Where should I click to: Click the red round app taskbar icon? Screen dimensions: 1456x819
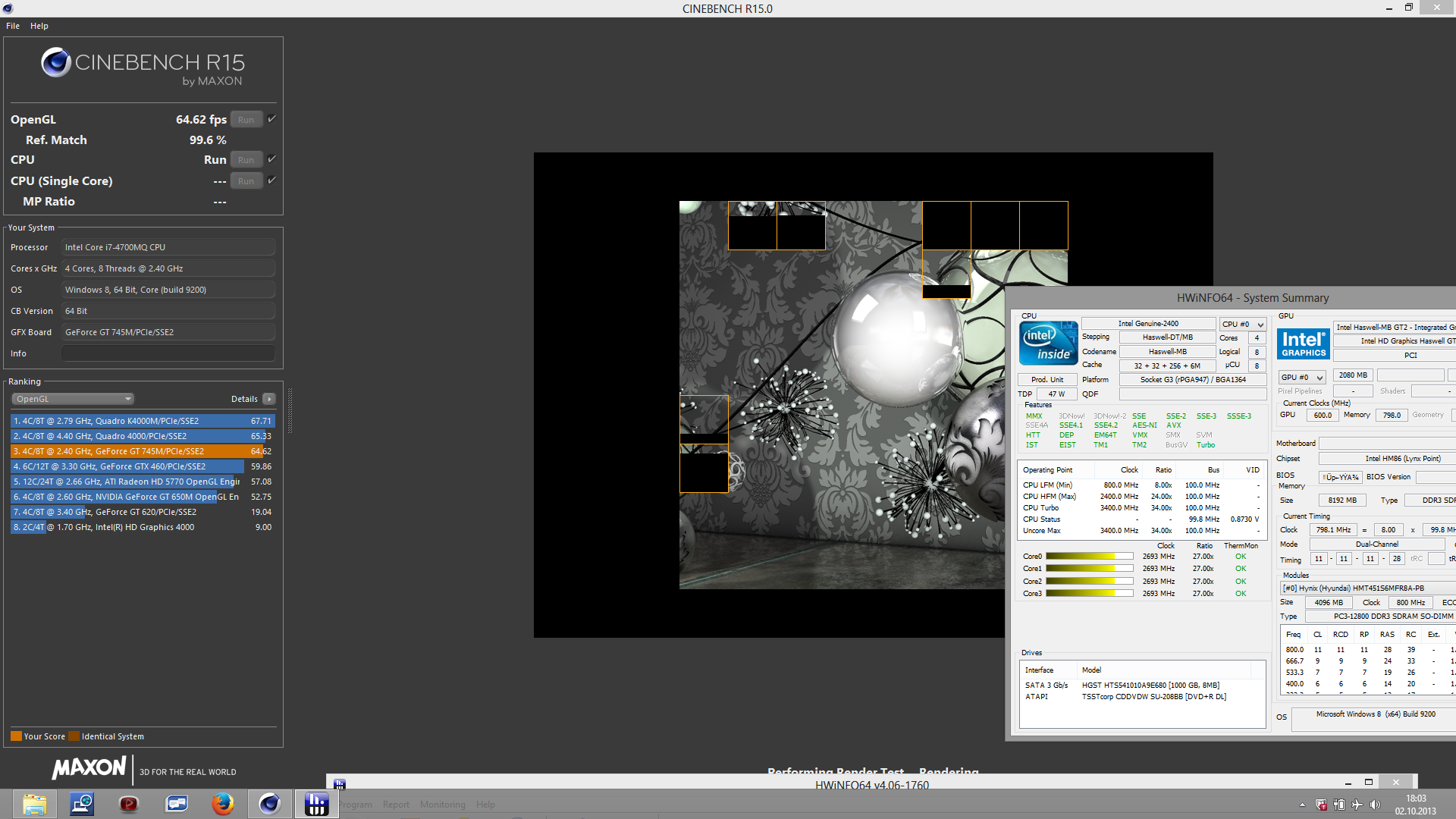coord(129,804)
